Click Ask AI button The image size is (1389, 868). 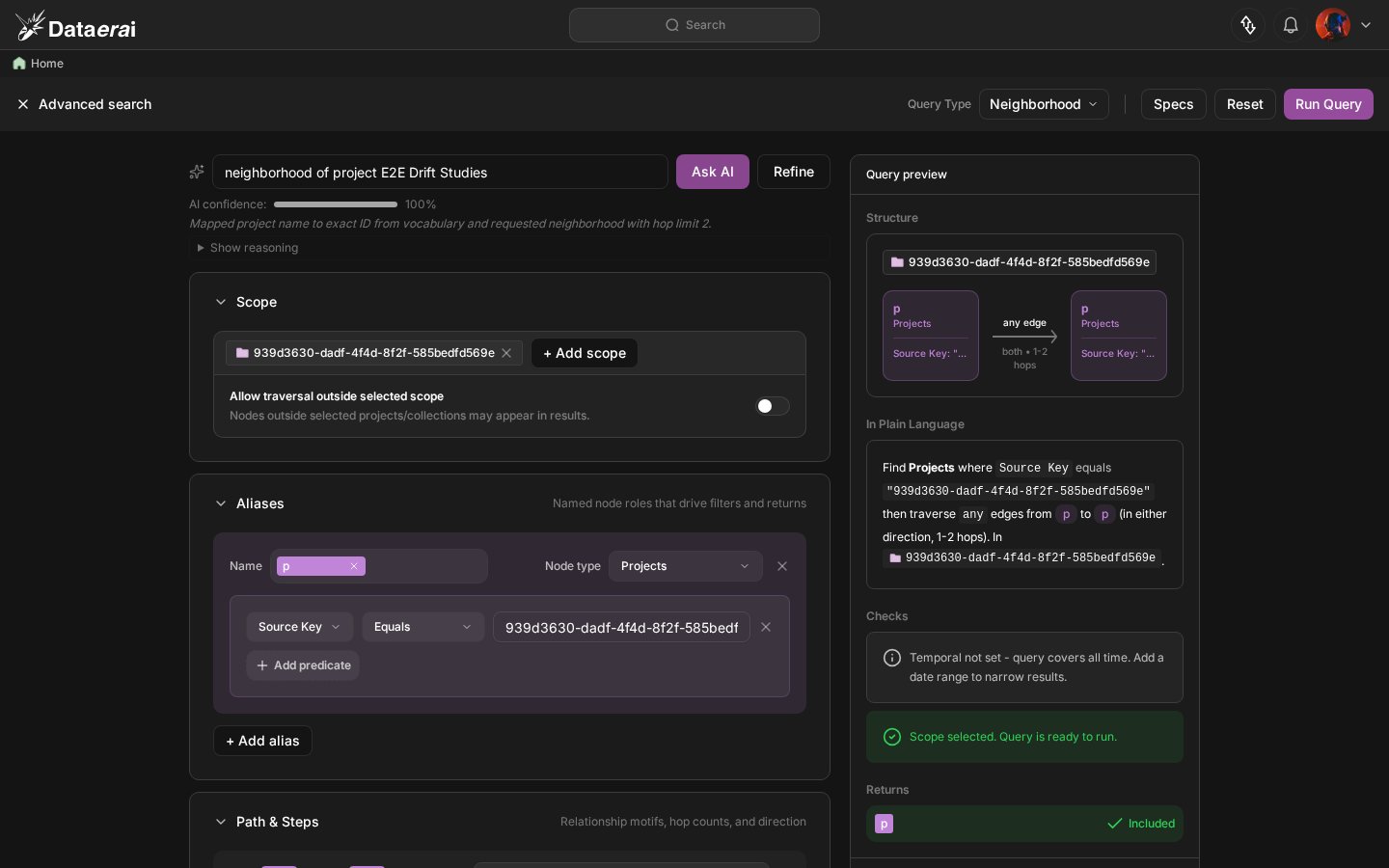[712, 172]
